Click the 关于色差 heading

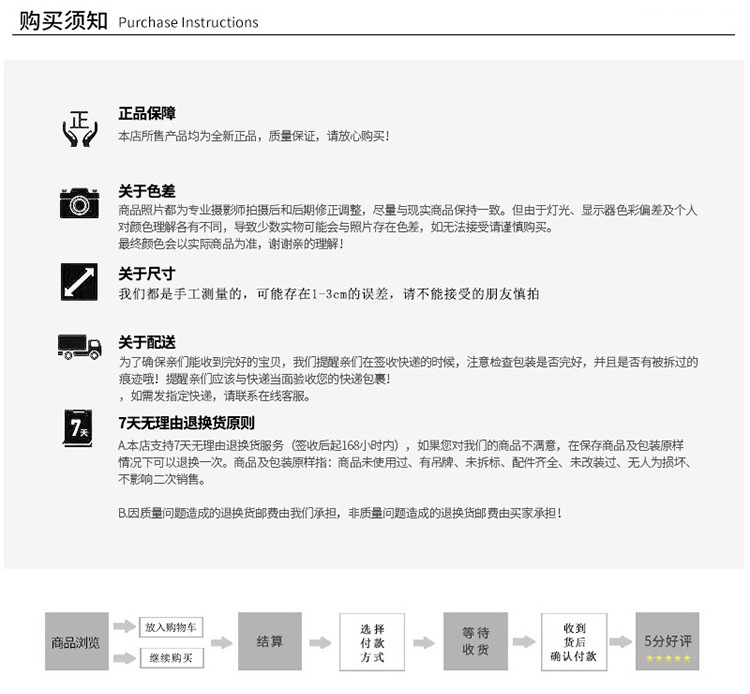[x=147, y=191]
